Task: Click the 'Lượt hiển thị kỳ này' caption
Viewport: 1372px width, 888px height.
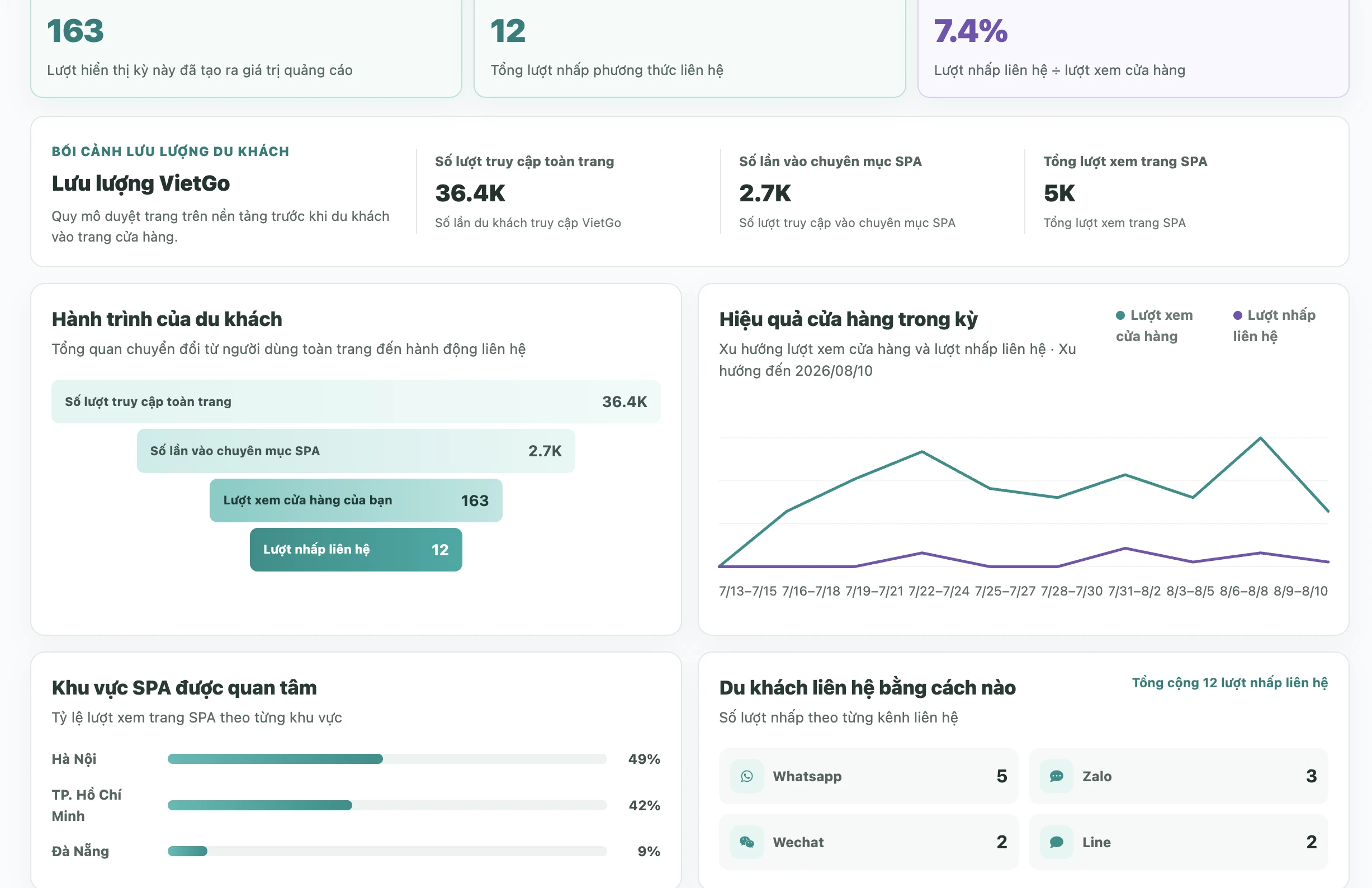Action: pyautogui.click(x=200, y=70)
